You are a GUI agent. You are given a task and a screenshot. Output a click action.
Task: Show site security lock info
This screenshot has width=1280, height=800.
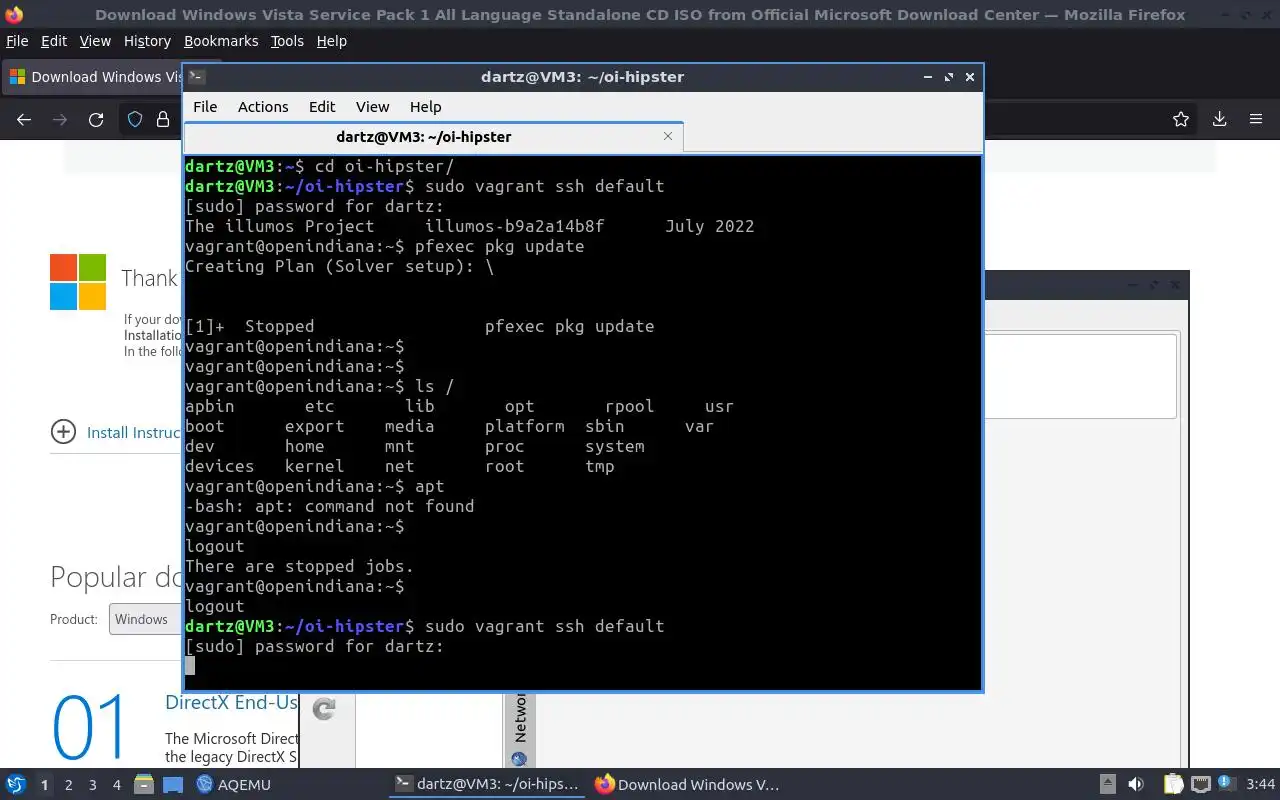[x=163, y=120]
